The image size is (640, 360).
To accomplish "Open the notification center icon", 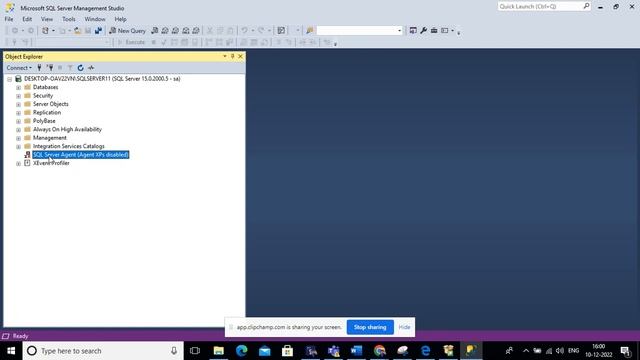I will [625, 351].
